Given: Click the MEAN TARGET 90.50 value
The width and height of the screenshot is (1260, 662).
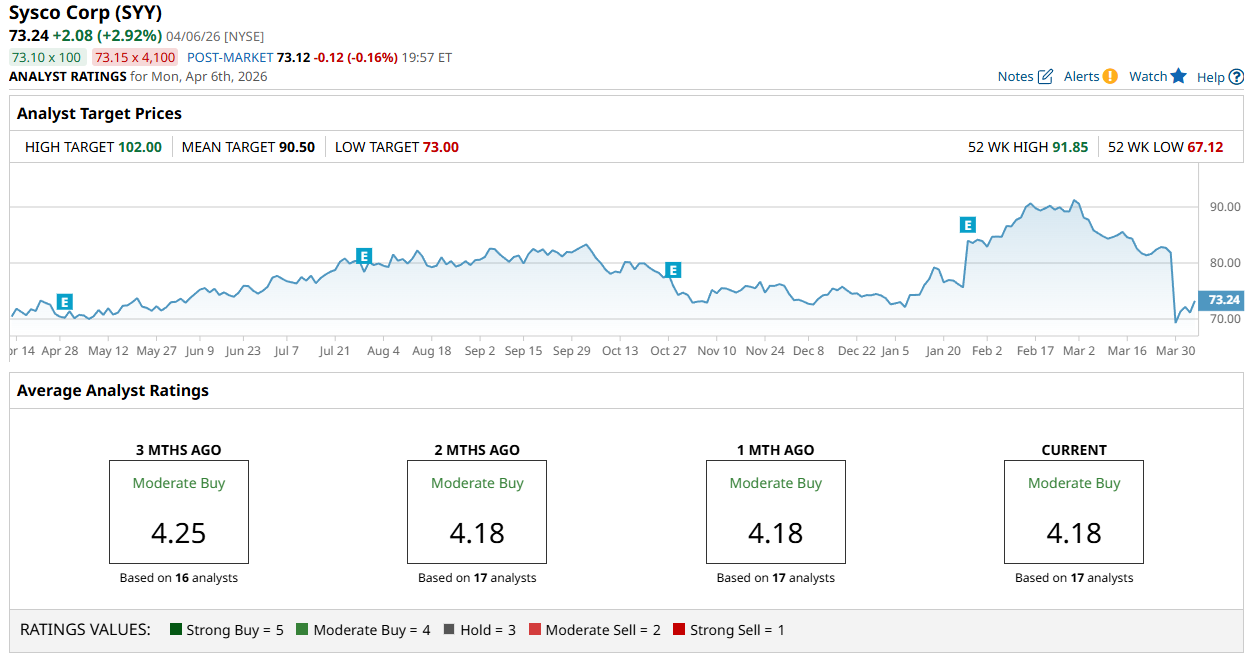Looking at the screenshot, I should [x=297, y=147].
